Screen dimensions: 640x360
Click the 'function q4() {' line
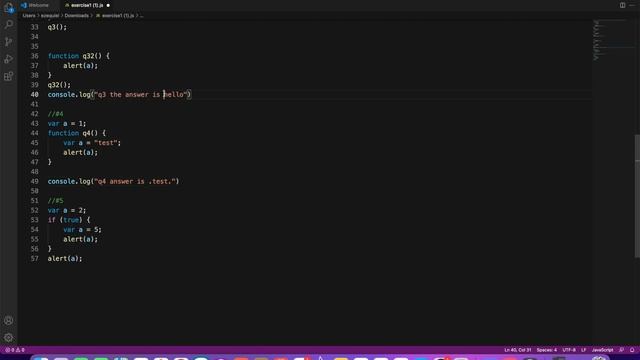point(77,133)
